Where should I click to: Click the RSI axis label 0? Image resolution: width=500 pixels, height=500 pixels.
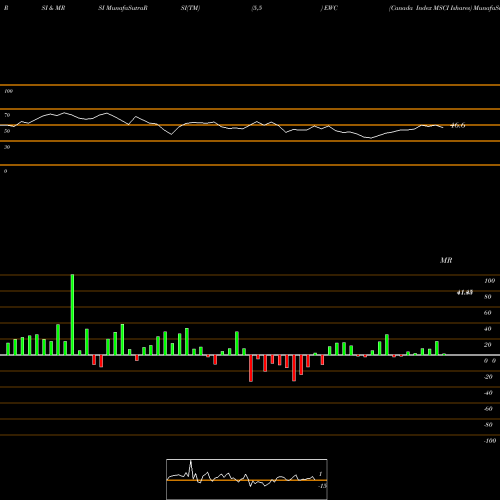click(x=5, y=171)
